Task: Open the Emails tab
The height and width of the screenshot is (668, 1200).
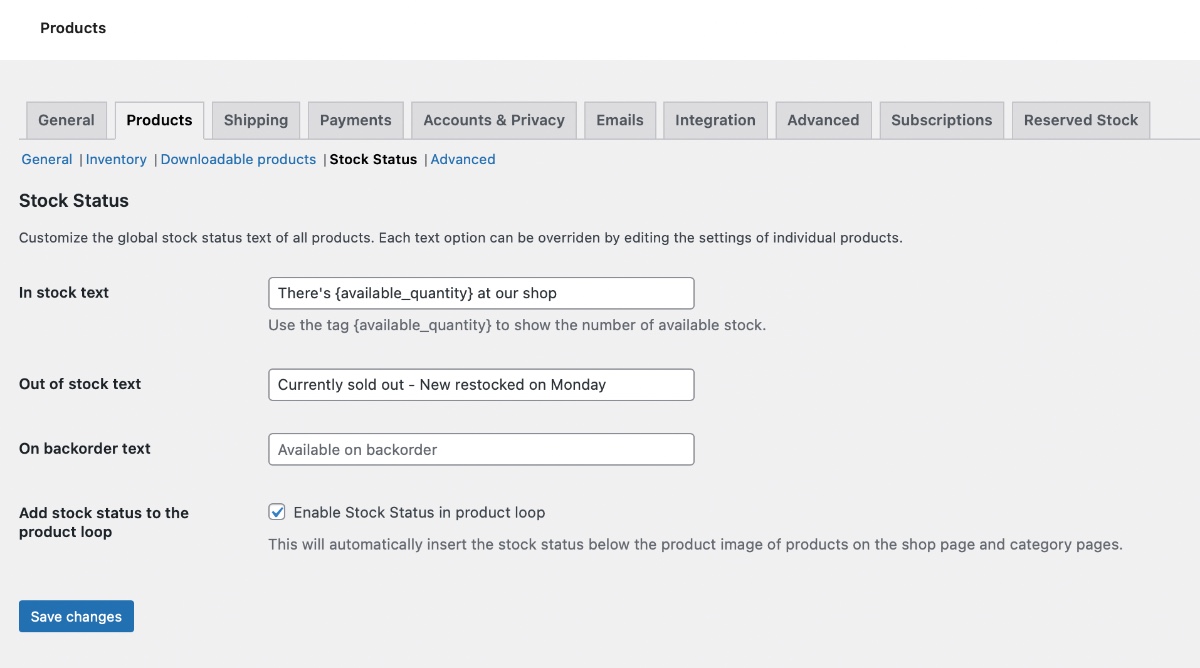Action: coord(620,120)
